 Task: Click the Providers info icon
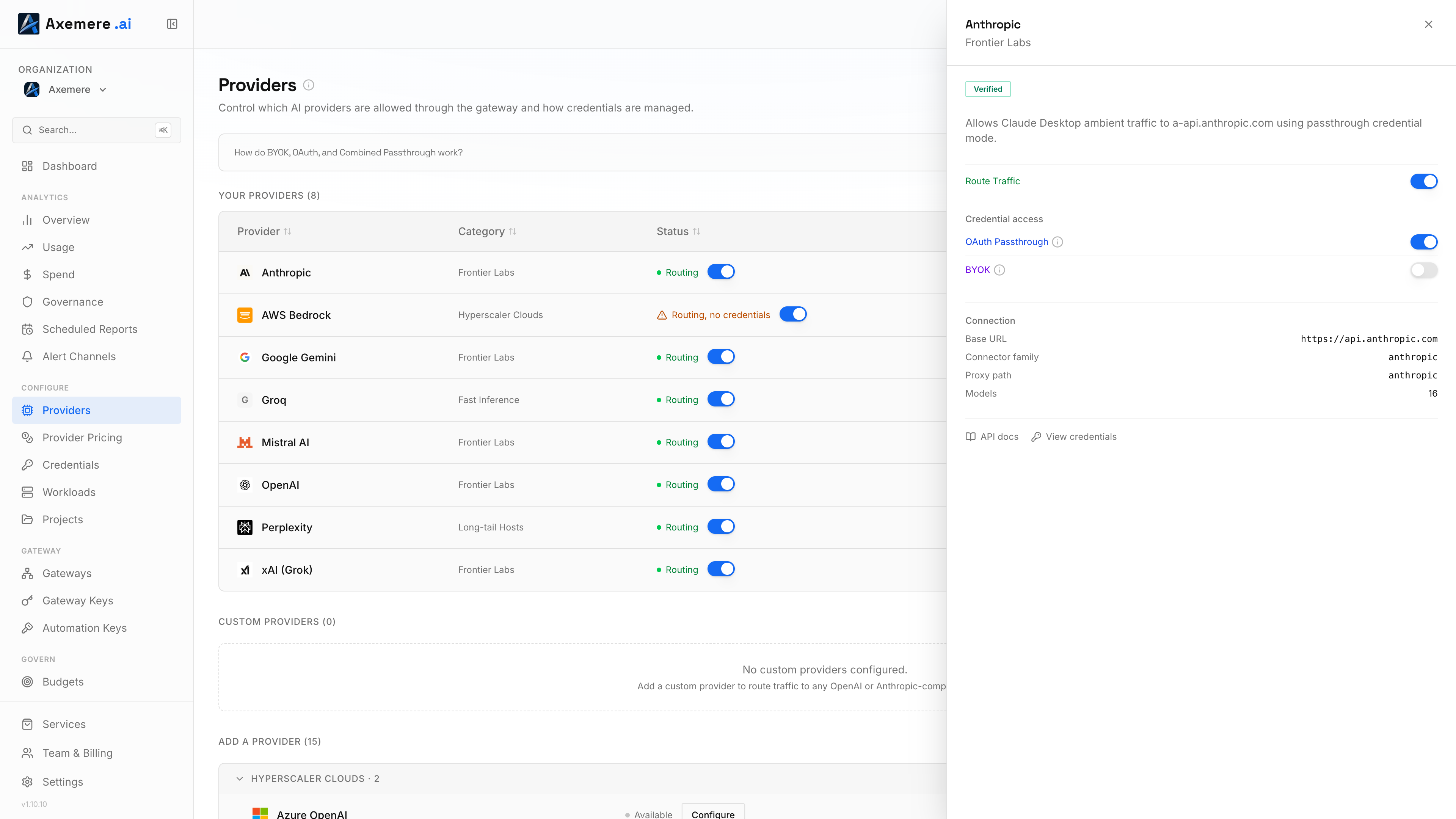tap(309, 85)
